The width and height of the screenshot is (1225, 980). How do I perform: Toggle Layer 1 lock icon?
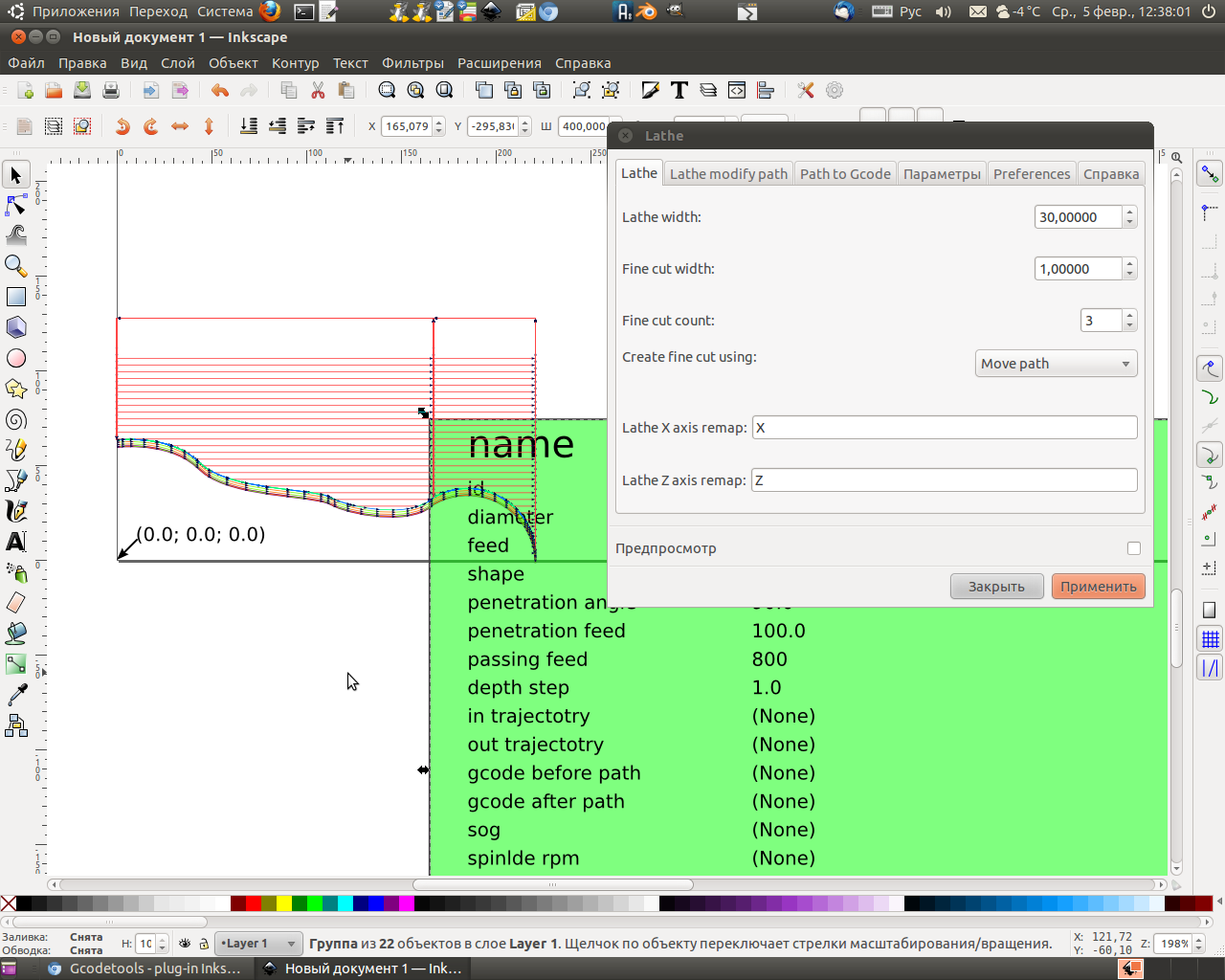[204, 944]
